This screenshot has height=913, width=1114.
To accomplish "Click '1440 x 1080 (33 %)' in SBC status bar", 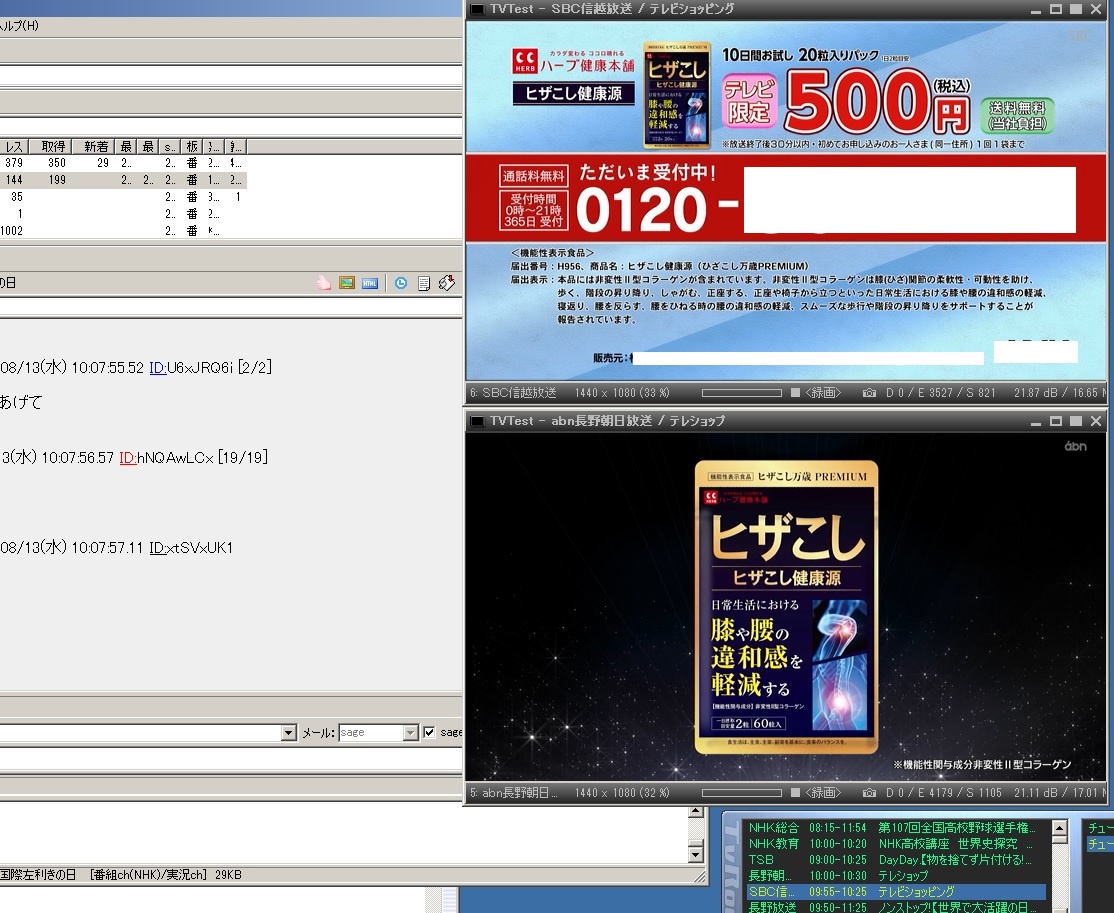I will coord(622,393).
